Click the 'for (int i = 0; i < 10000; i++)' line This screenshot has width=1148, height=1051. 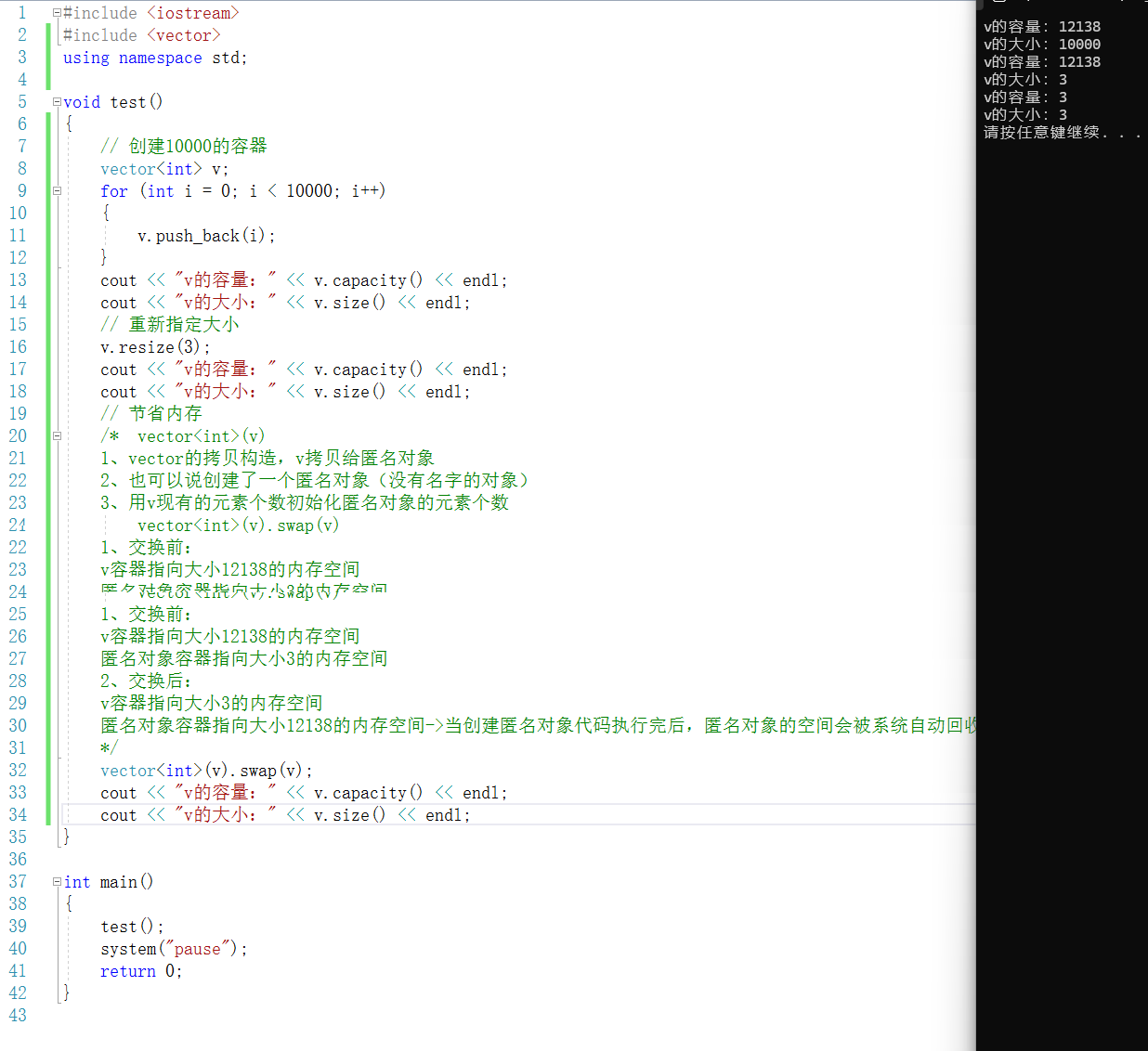[243, 191]
